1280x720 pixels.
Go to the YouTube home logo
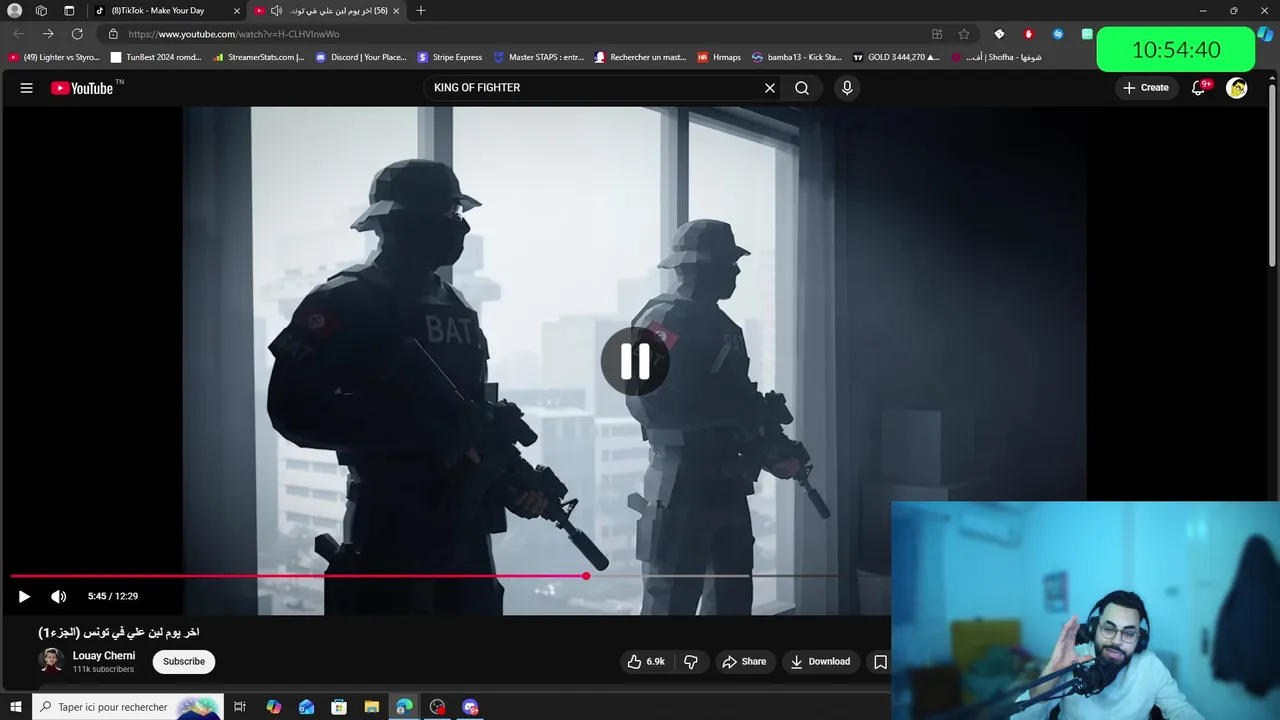tap(82, 88)
